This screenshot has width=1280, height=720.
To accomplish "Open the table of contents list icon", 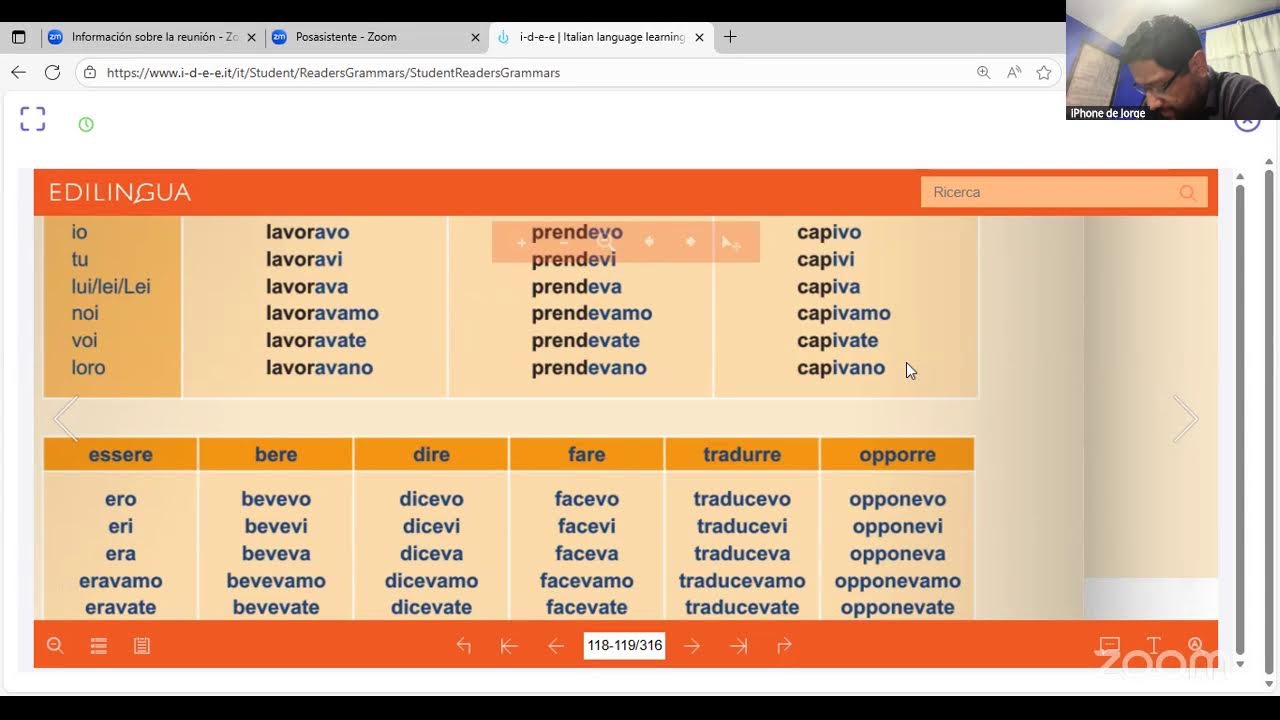I will tap(98, 646).
